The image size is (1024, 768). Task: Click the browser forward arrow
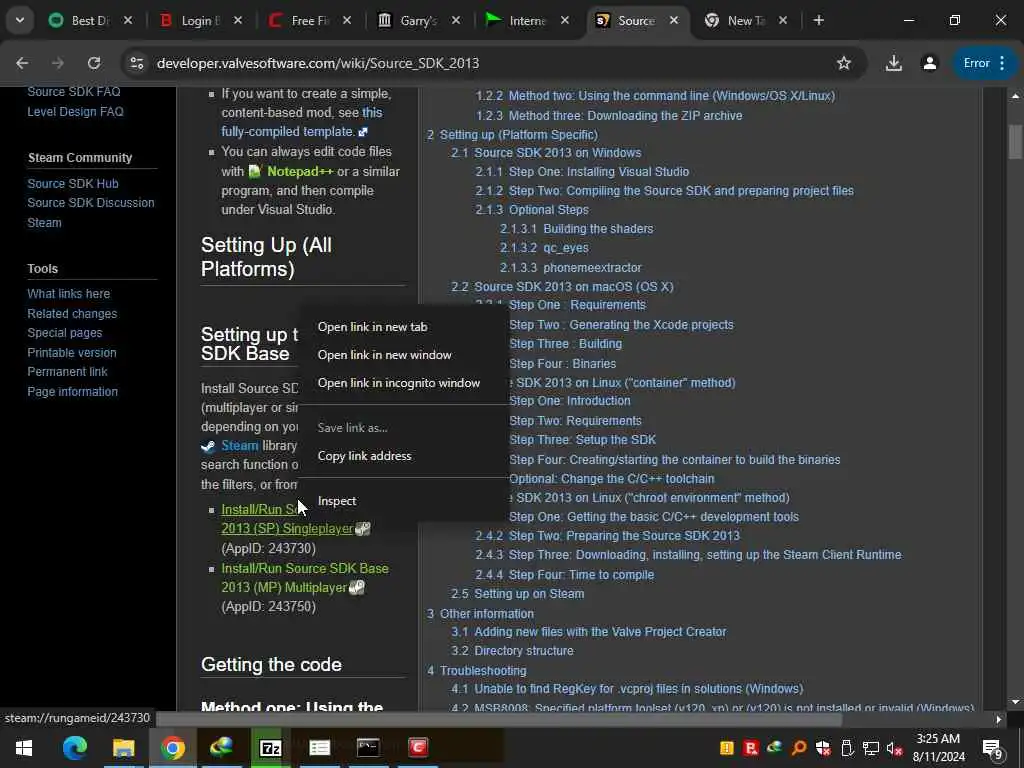tap(58, 63)
